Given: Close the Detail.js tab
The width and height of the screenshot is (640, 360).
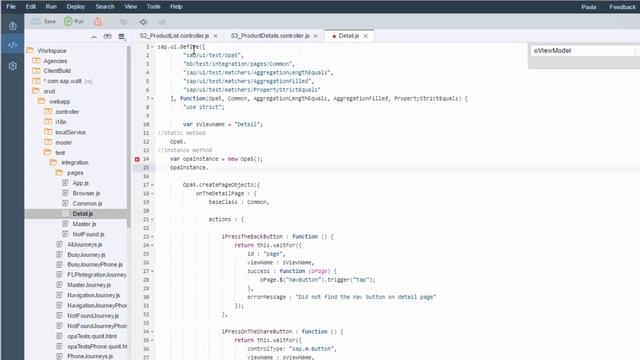Looking at the screenshot, I should 366,36.
